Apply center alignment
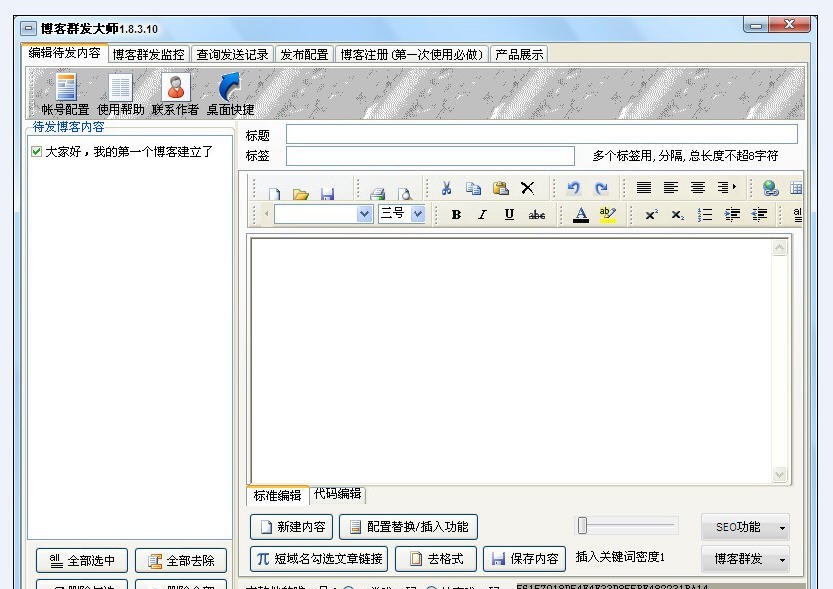The height and width of the screenshot is (589, 833). (698, 187)
